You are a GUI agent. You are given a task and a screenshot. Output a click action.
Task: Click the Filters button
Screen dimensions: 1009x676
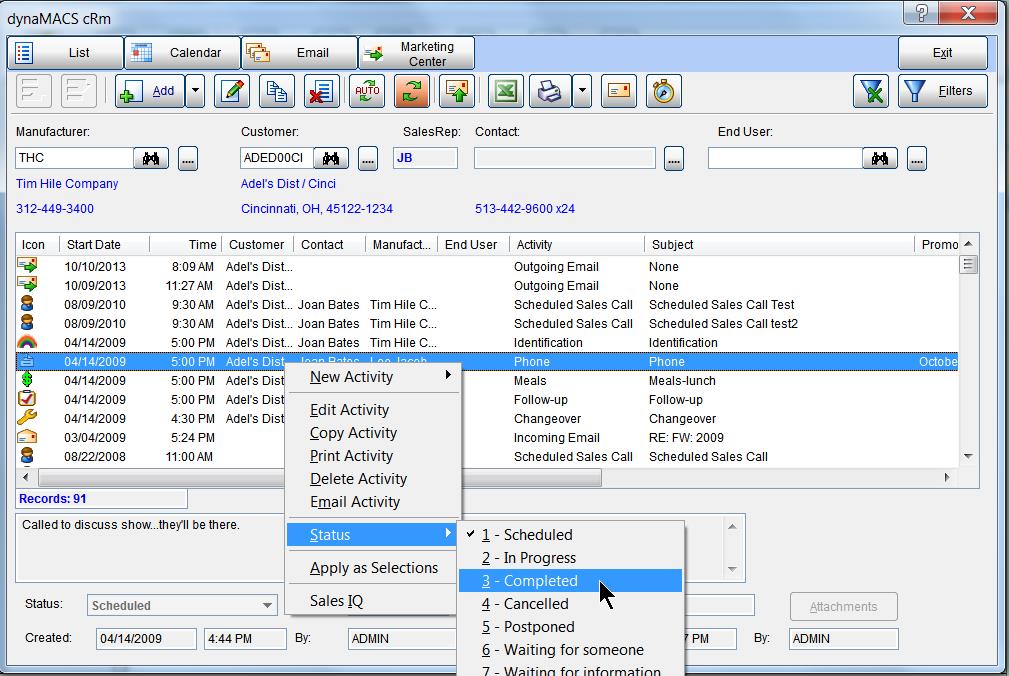[943, 91]
